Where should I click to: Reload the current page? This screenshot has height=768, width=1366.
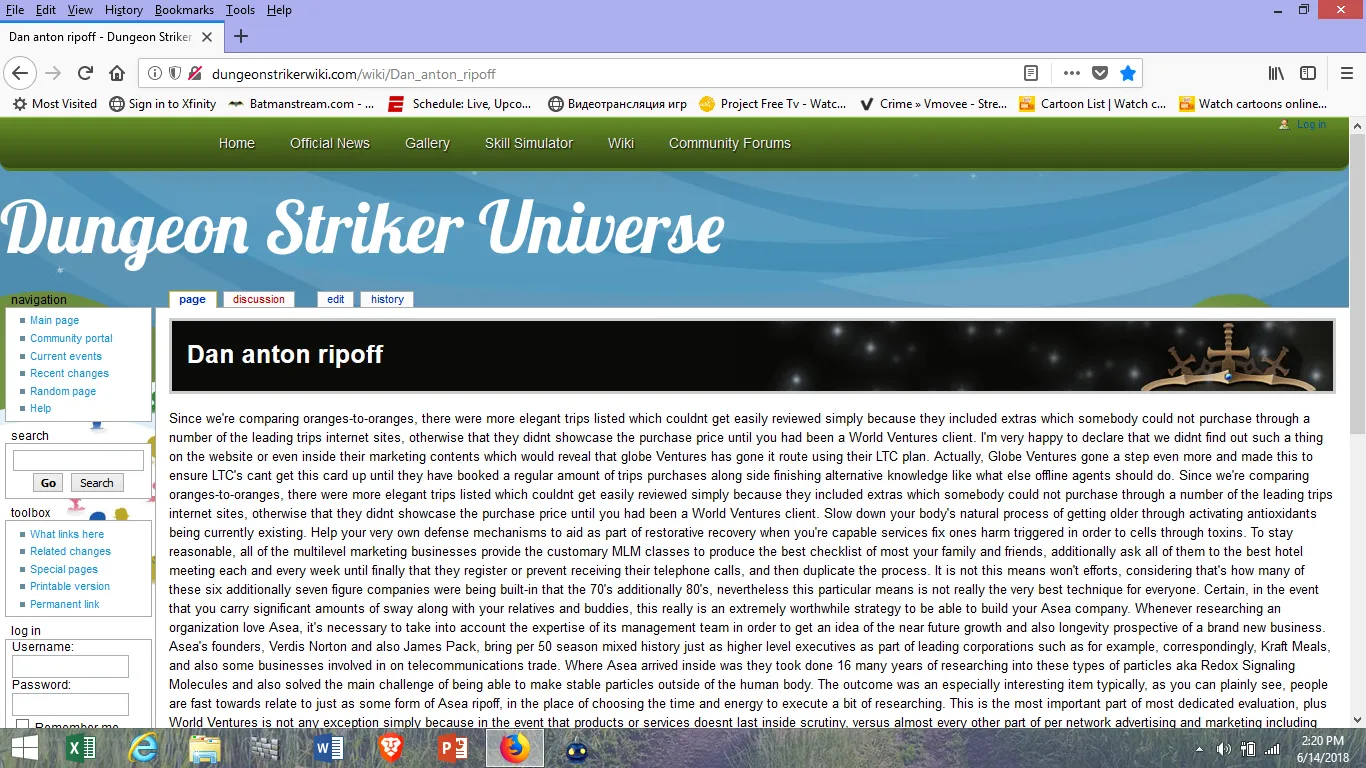(86, 73)
